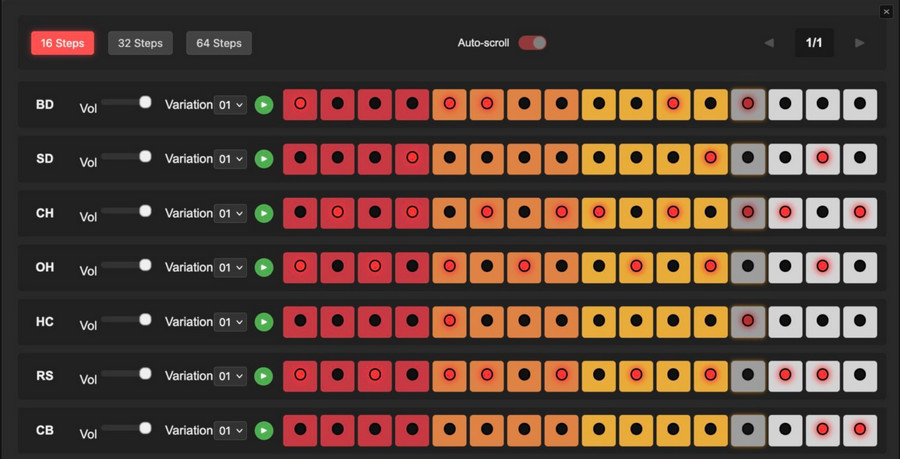Enable BD step 2

[338, 104]
